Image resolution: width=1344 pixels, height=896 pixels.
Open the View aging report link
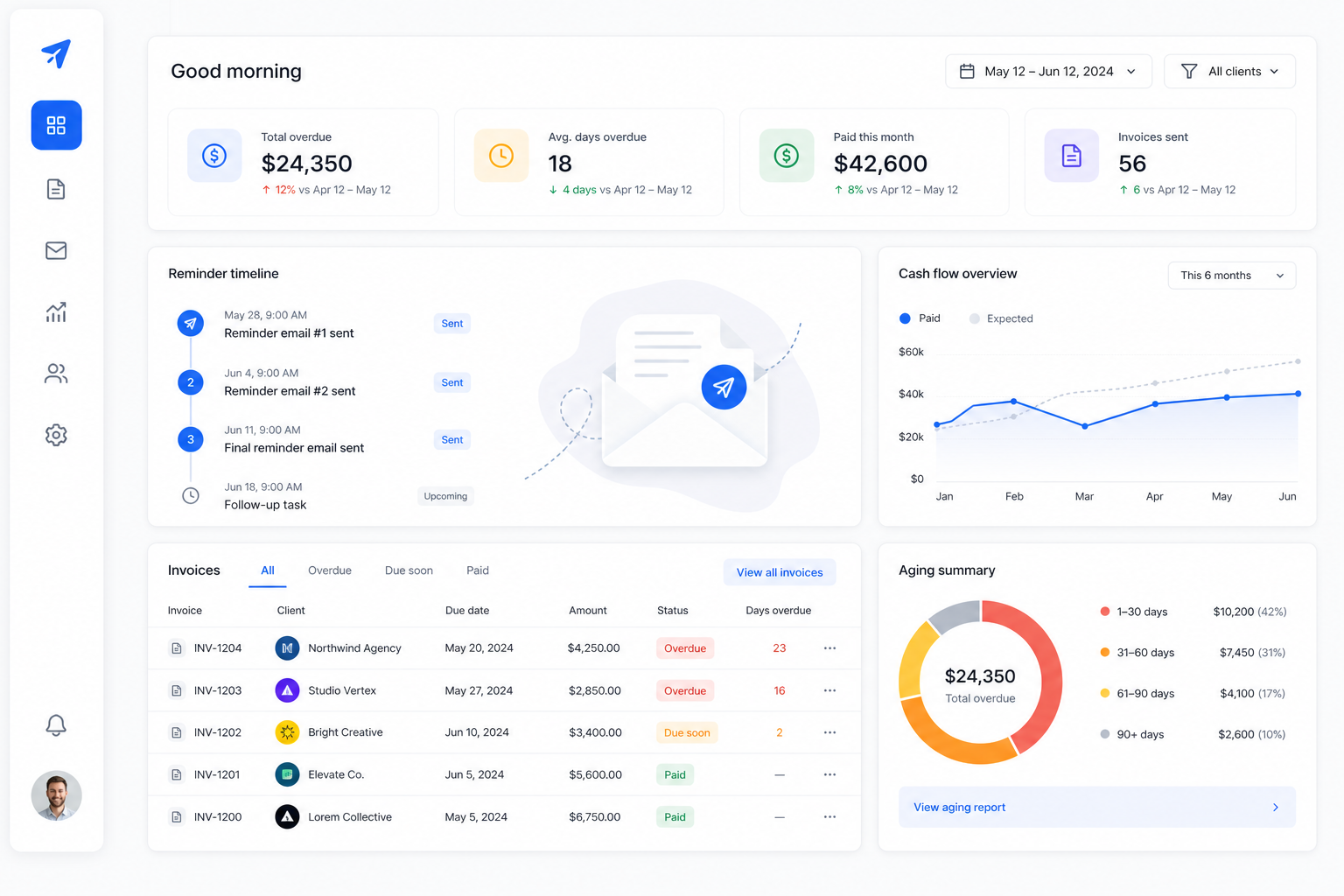coord(1097,807)
